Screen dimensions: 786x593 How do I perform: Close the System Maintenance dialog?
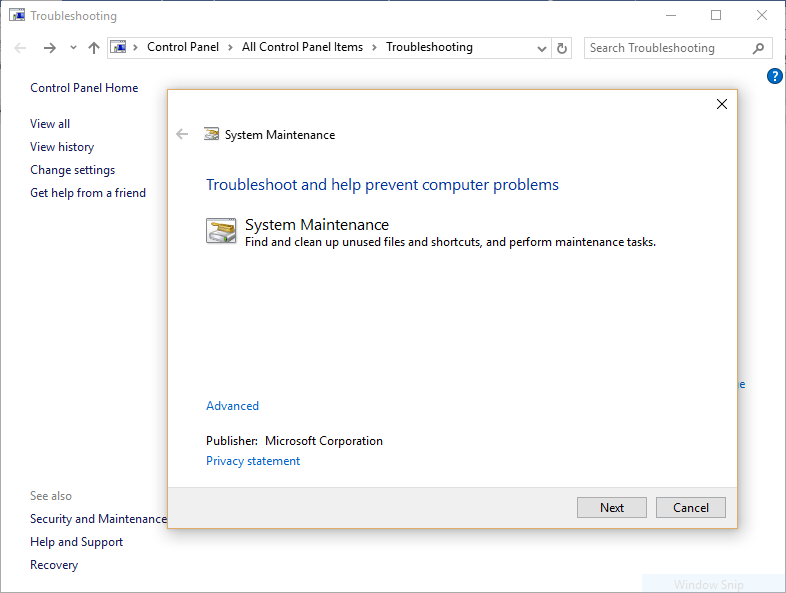pyautogui.click(x=722, y=104)
